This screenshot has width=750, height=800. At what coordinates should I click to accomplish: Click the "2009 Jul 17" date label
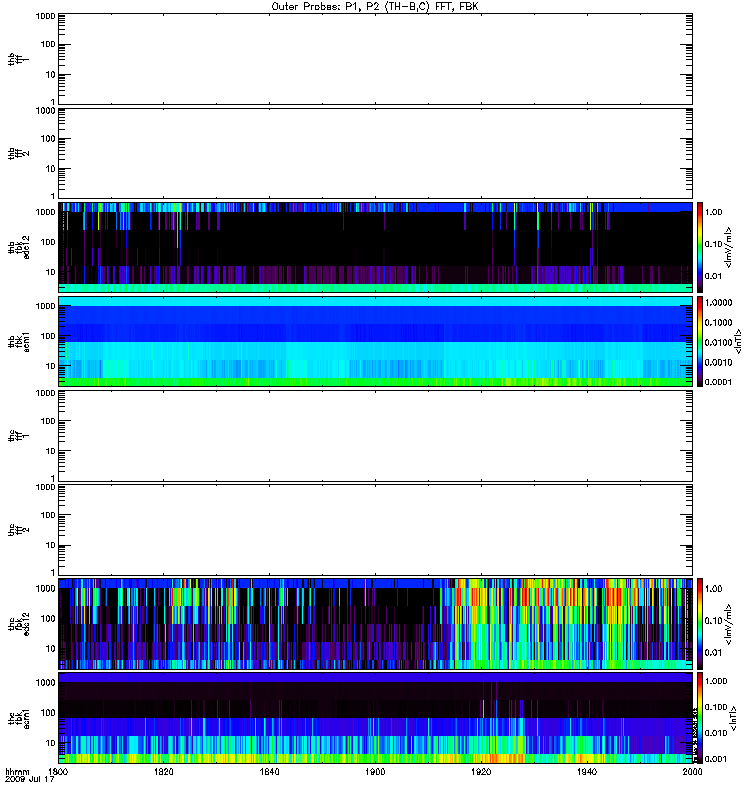click(x=30, y=780)
